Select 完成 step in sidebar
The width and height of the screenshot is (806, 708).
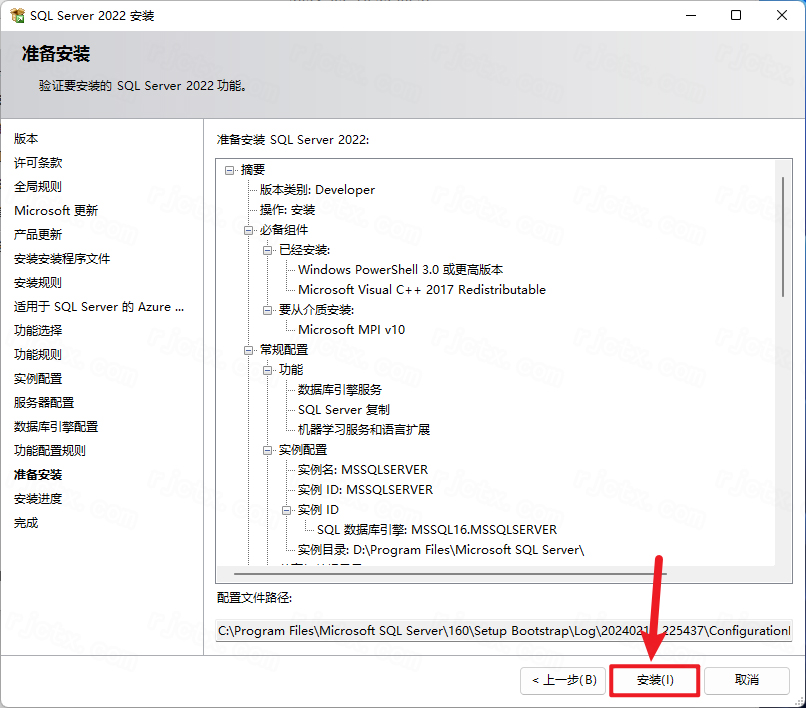[26, 523]
